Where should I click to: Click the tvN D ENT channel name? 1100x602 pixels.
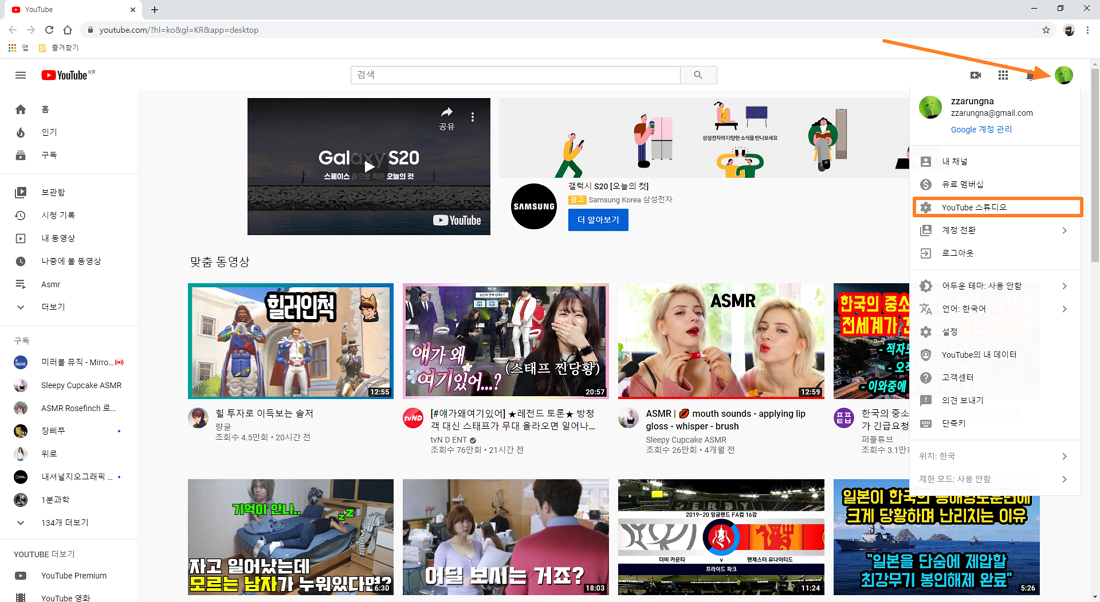click(x=448, y=440)
